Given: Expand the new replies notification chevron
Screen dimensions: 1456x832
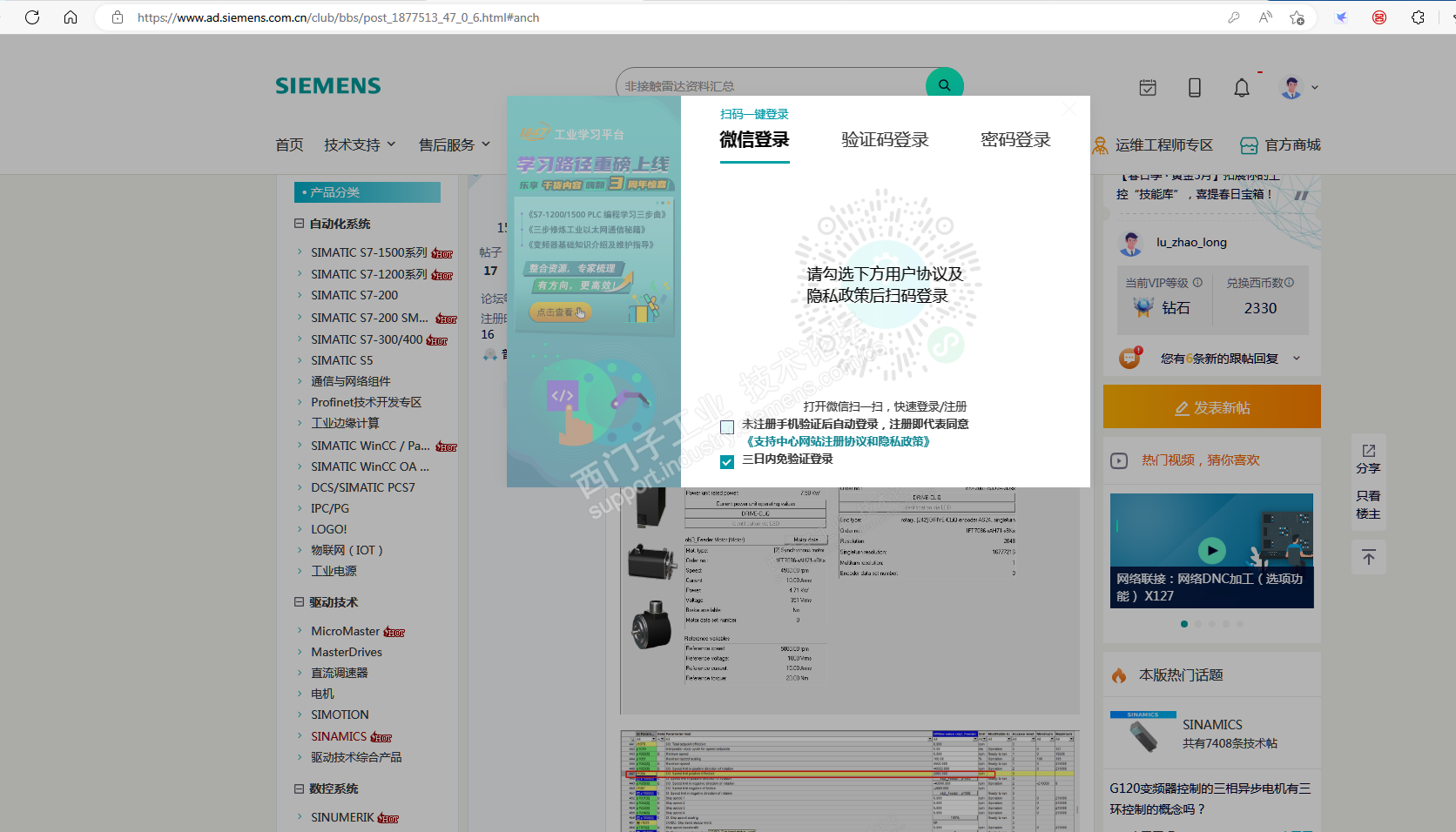Looking at the screenshot, I should pyautogui.click(x=1297, y=359).
